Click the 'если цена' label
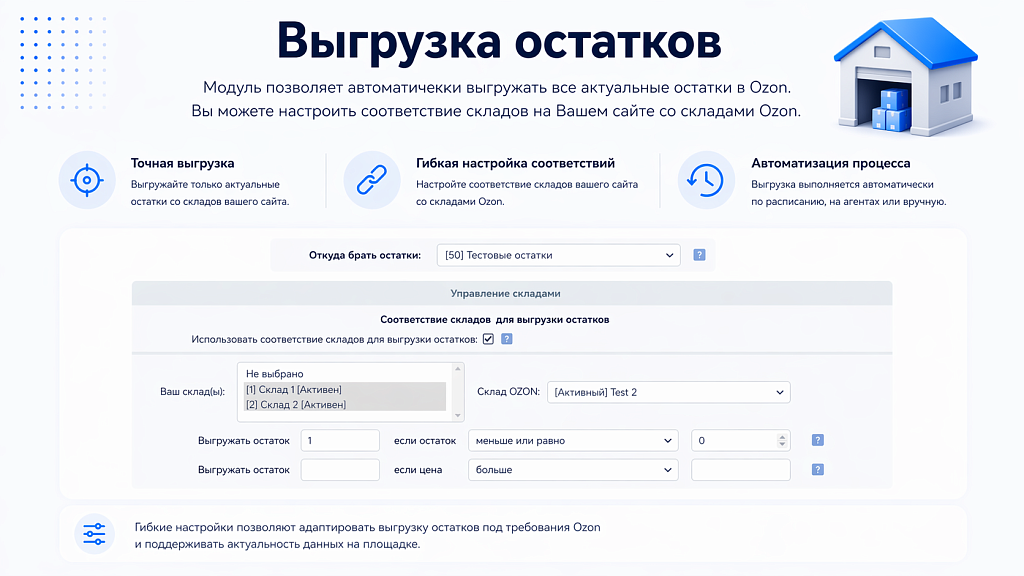Viewport: 1024px width, 576px height. point(418,470)
